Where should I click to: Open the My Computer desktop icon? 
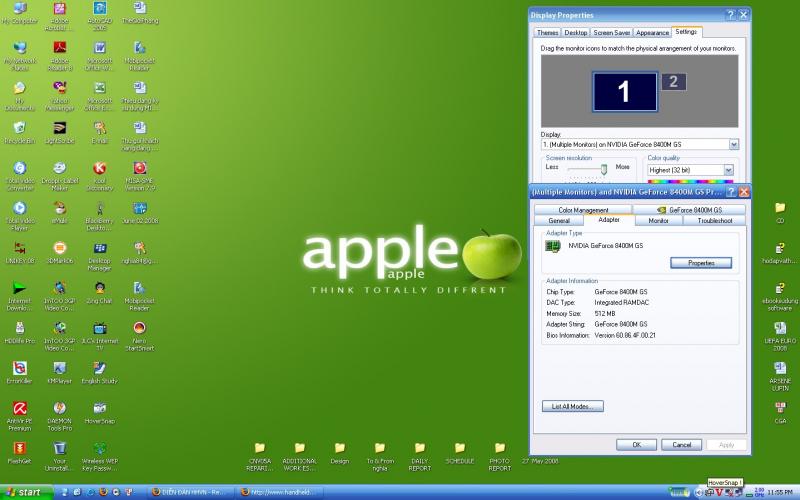coord(17,9)
